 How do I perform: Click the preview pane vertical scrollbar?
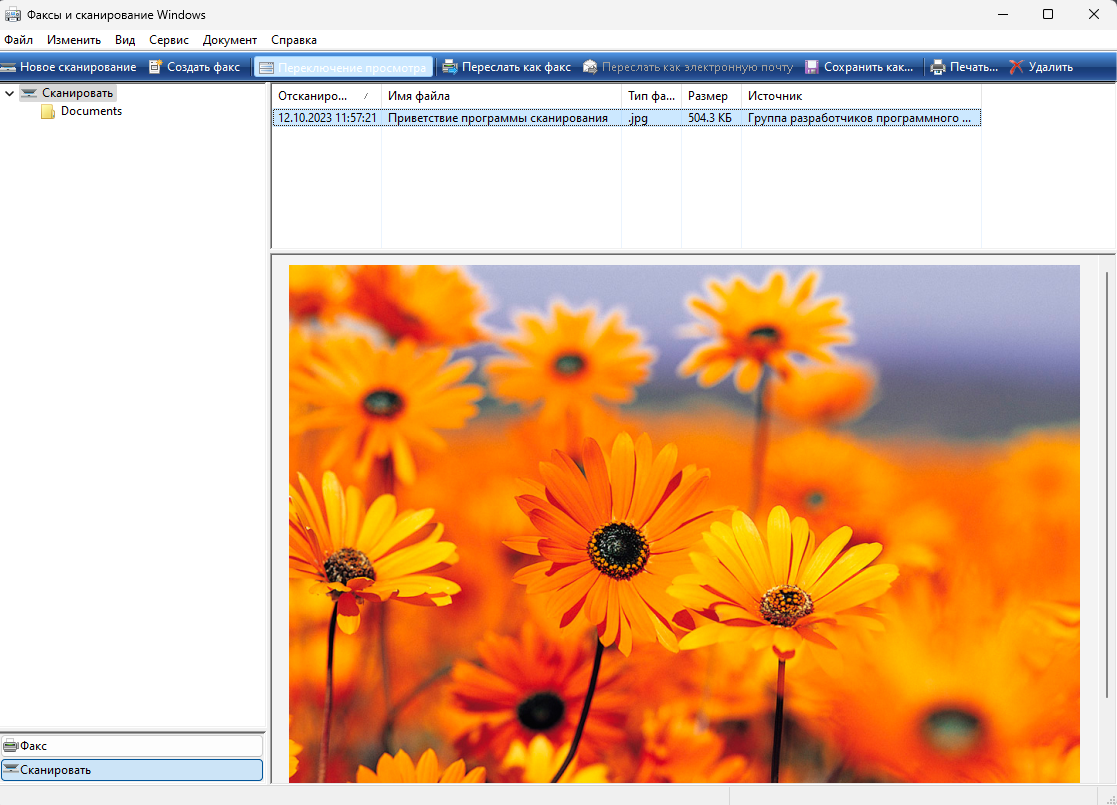[x=1106, y=484]
